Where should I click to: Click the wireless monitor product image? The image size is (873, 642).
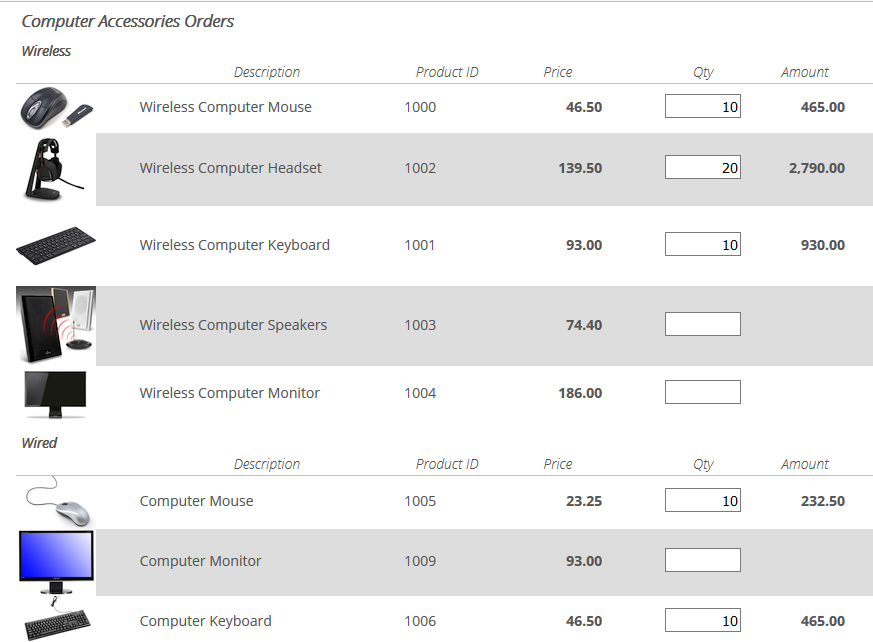(56, 394)
